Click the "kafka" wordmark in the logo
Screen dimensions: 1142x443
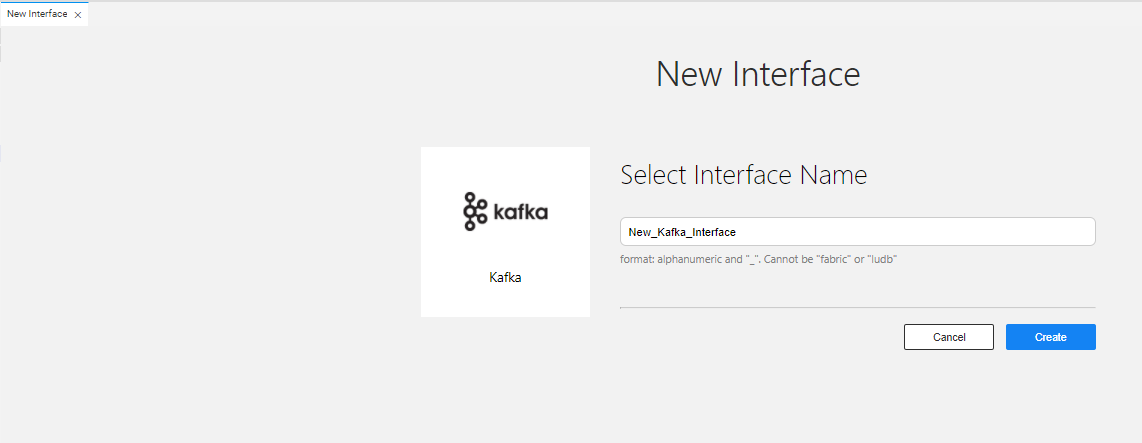520,212
